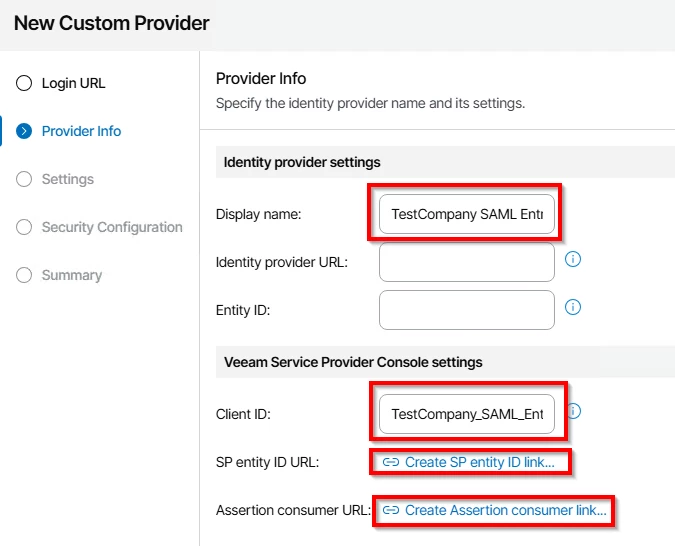Click chain icon of Assertion consumer link

[x=392, y=510]
